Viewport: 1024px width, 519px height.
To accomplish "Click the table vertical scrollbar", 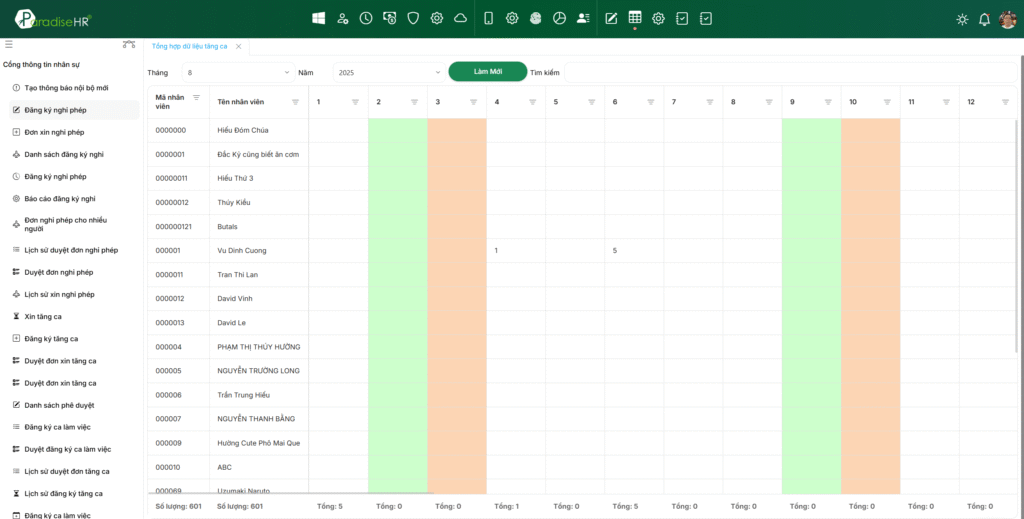I will pyautogui.click(x=1016, y=235).
